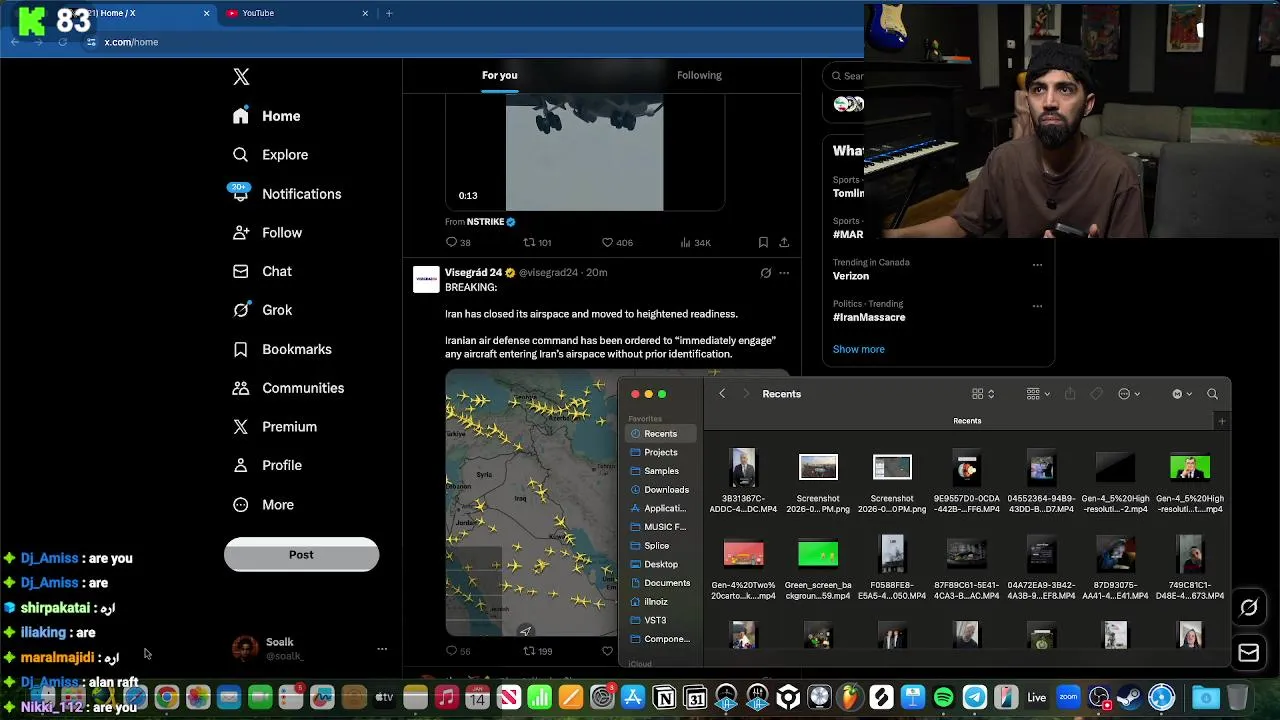Switch to the YouTube browser tab
The width and height of the screenshot is (1280, 720).
[295, 13]
